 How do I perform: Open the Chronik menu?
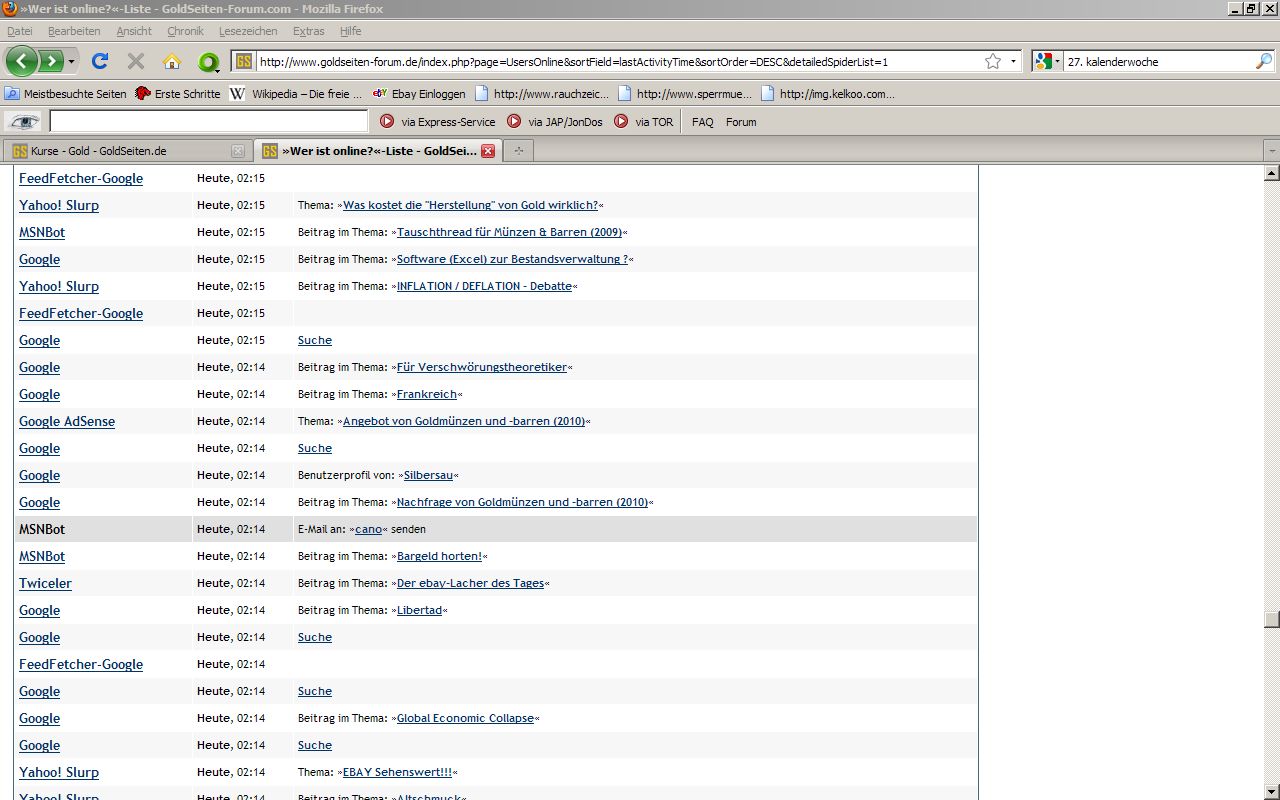click(185, 31)
